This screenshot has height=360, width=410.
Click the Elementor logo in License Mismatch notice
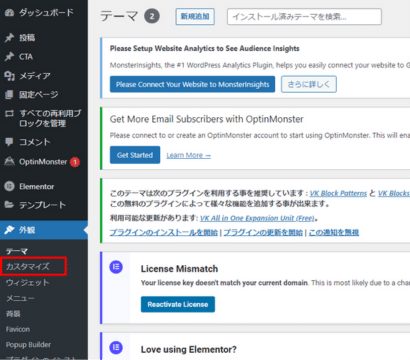pos(116,267)
